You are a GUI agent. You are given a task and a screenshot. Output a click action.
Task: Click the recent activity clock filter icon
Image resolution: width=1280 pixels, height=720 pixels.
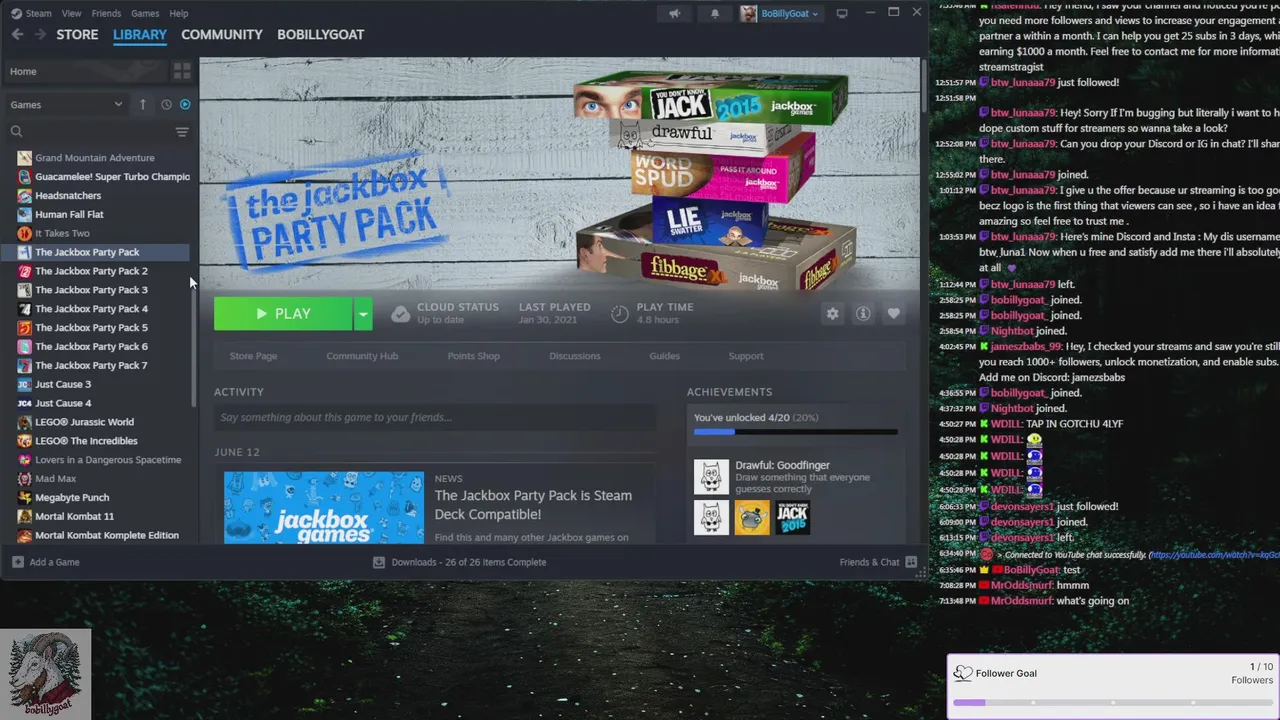tap(166, 104)
